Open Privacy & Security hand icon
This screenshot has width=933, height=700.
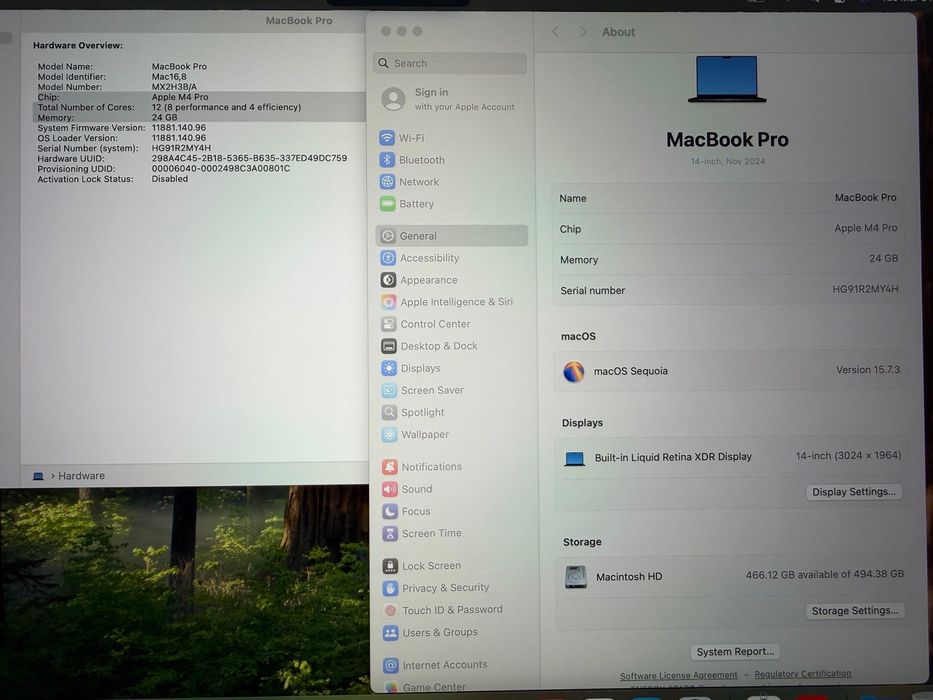tap(390, 588)
